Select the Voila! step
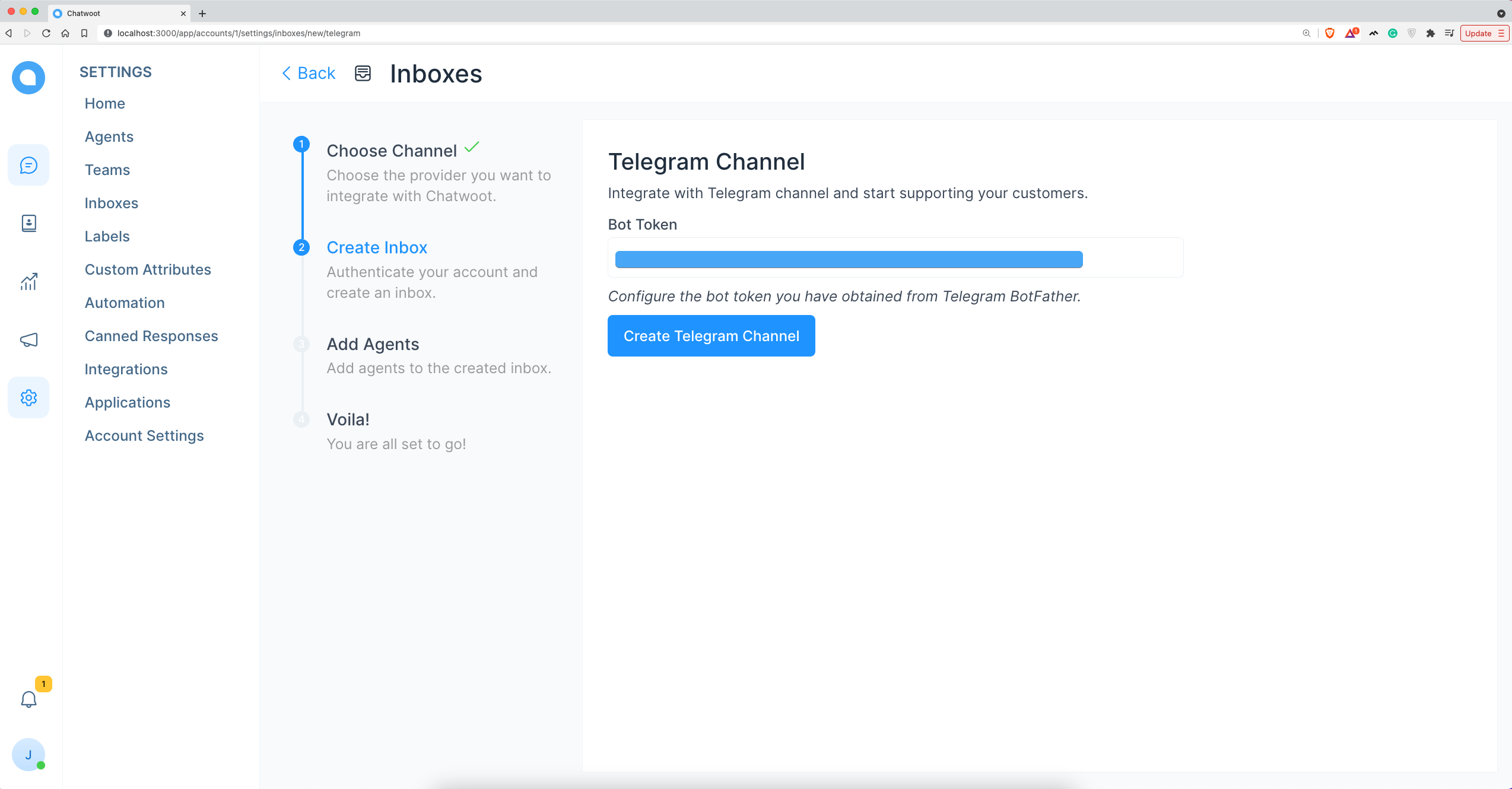Viewport: 1512px width, 789px height. (x=348, y=419)
